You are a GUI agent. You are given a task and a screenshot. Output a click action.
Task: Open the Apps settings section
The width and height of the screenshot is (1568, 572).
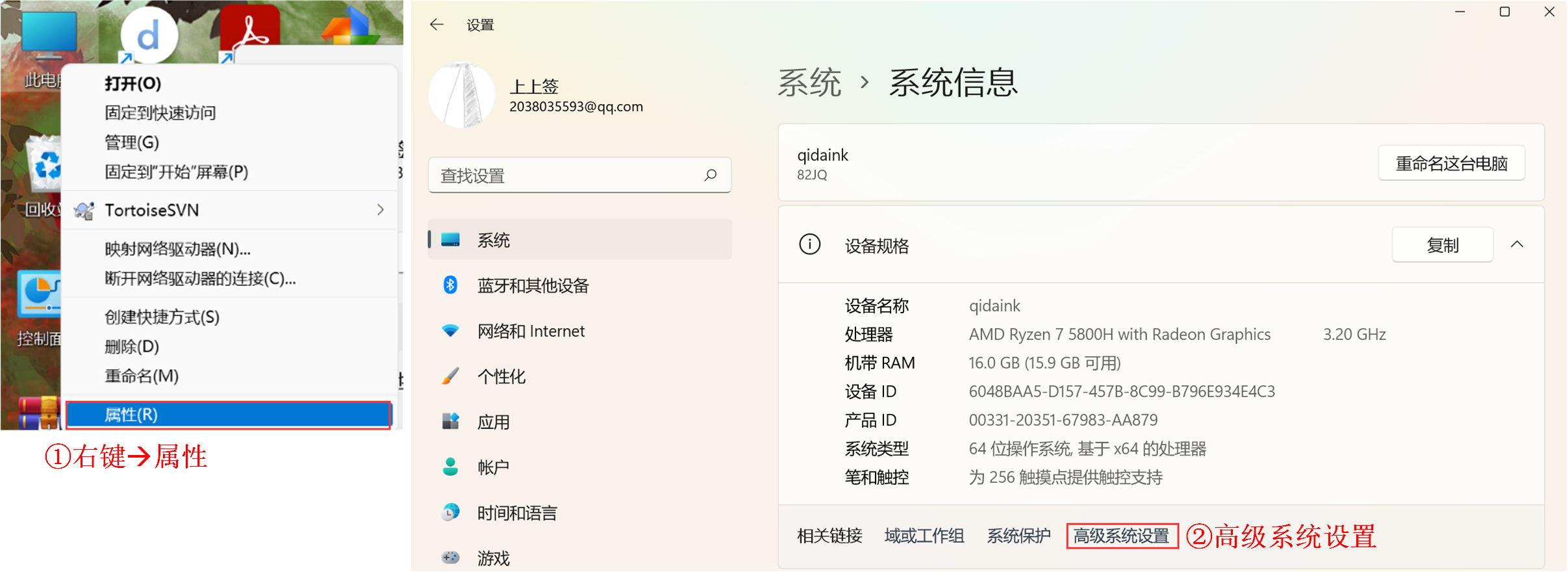[x=493, y=422]
